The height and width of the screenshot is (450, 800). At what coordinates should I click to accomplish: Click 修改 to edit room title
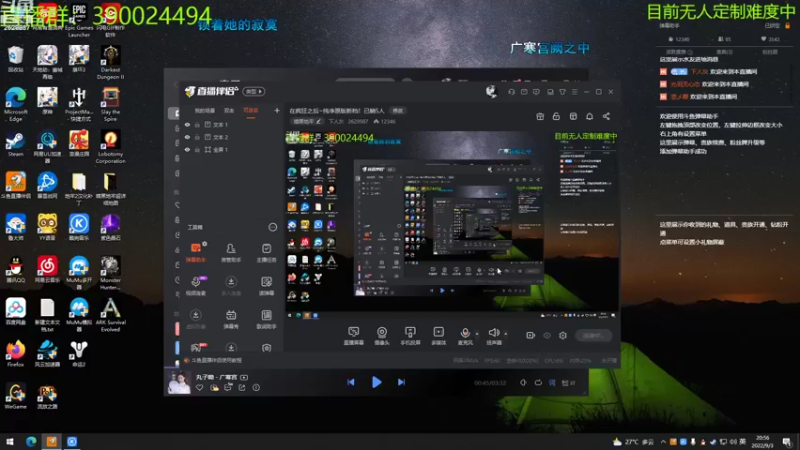[397, 111]
